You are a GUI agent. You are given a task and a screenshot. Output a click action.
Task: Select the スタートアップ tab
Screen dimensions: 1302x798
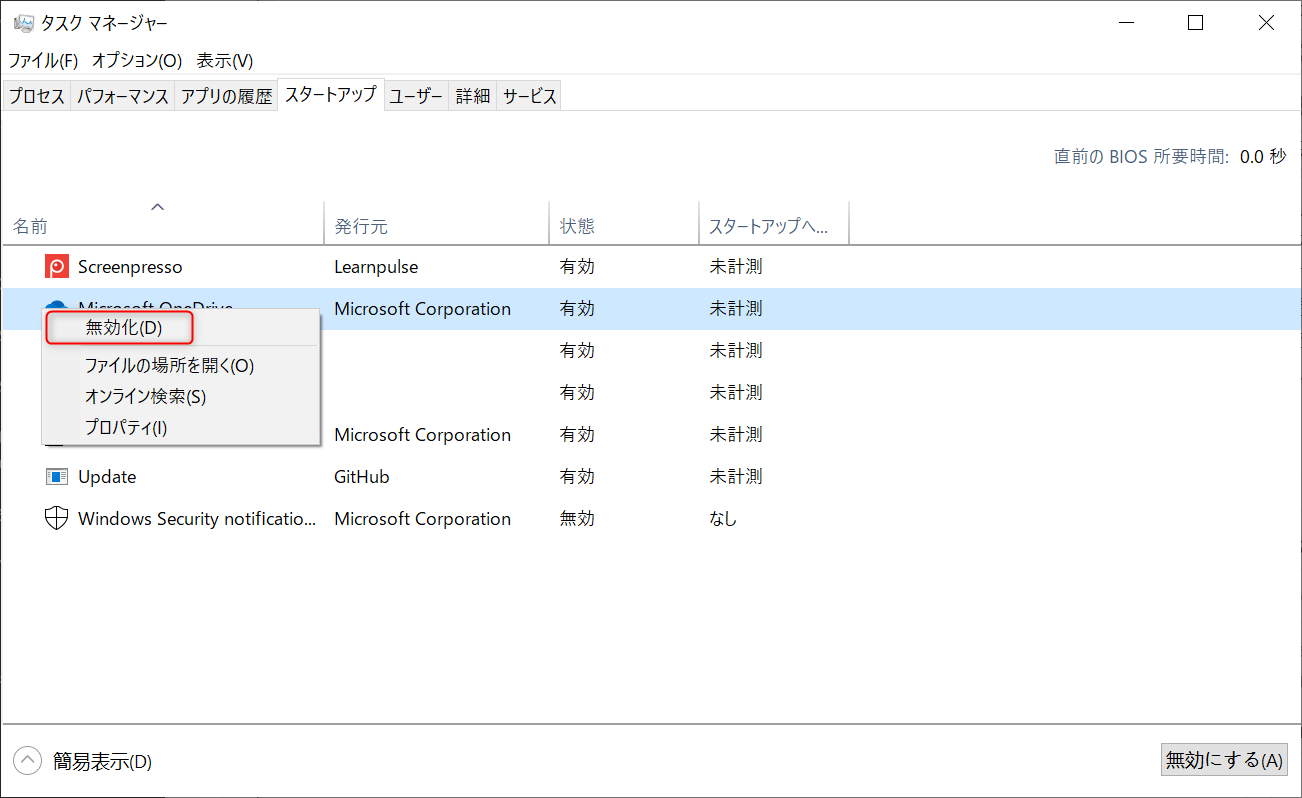click(x=331, y=94)
